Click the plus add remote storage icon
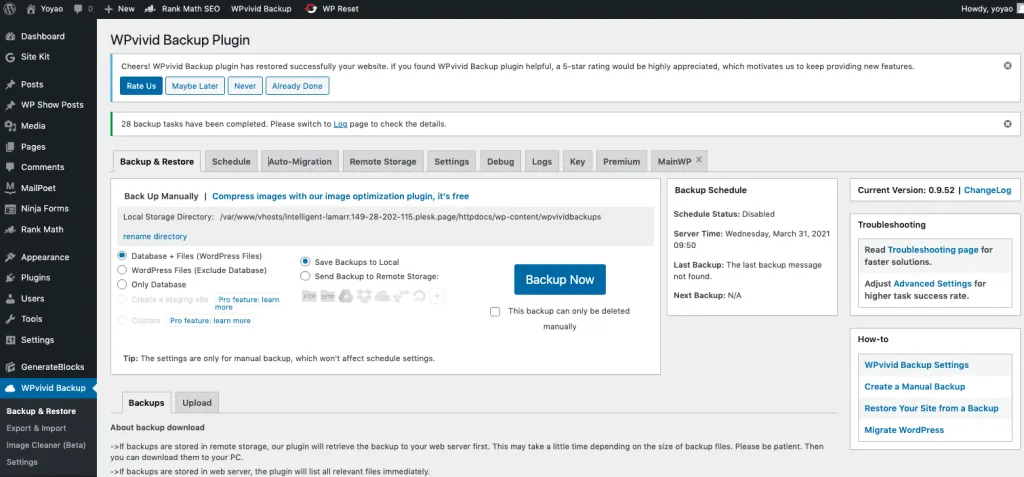The height and width of the screenshot is (477, 1024). coord(438,297)
